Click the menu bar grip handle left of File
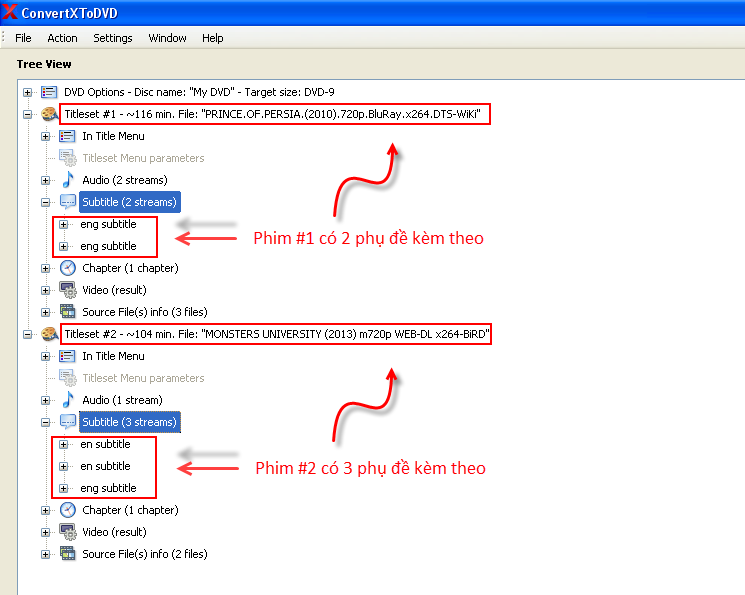Viewport: 745px width, 595px height. [x=4, y=38]
